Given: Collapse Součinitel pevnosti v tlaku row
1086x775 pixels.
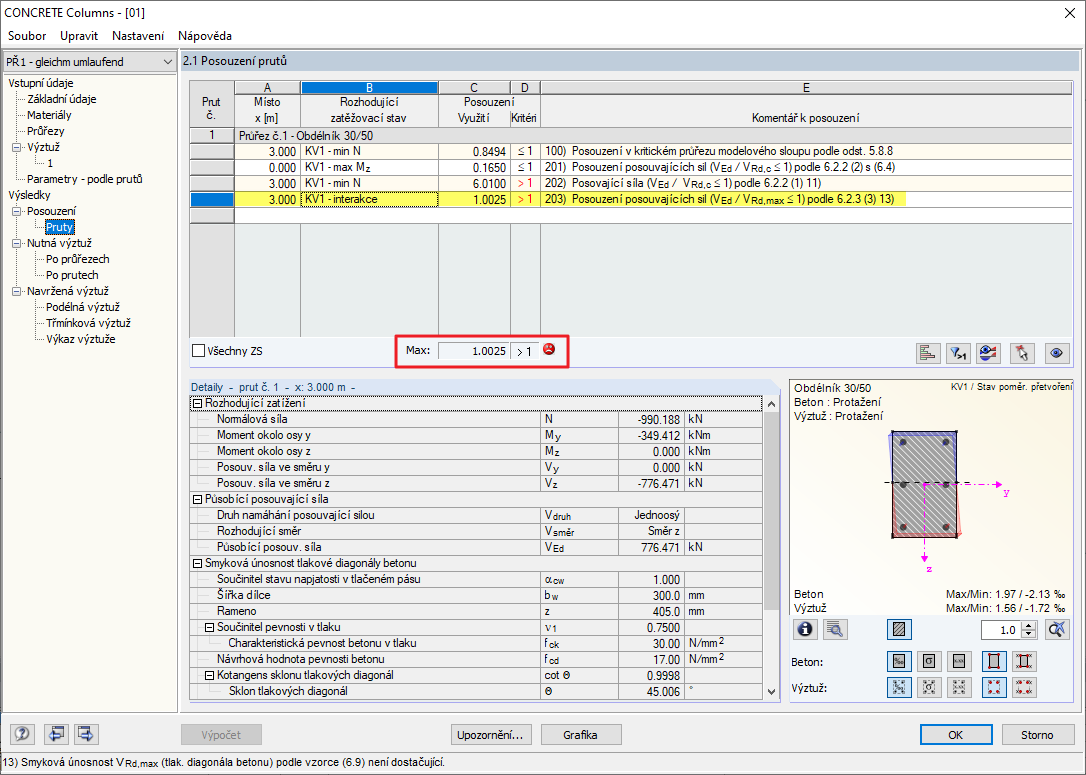Looking at the screenshot, I should point(209,627).
